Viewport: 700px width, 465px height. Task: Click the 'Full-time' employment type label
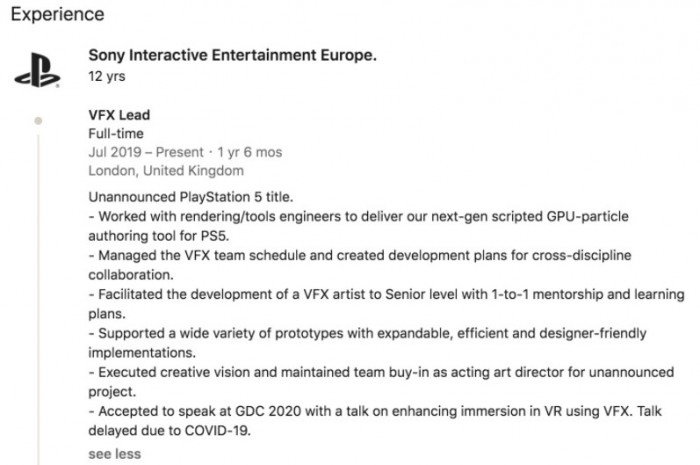click(116, 133)
